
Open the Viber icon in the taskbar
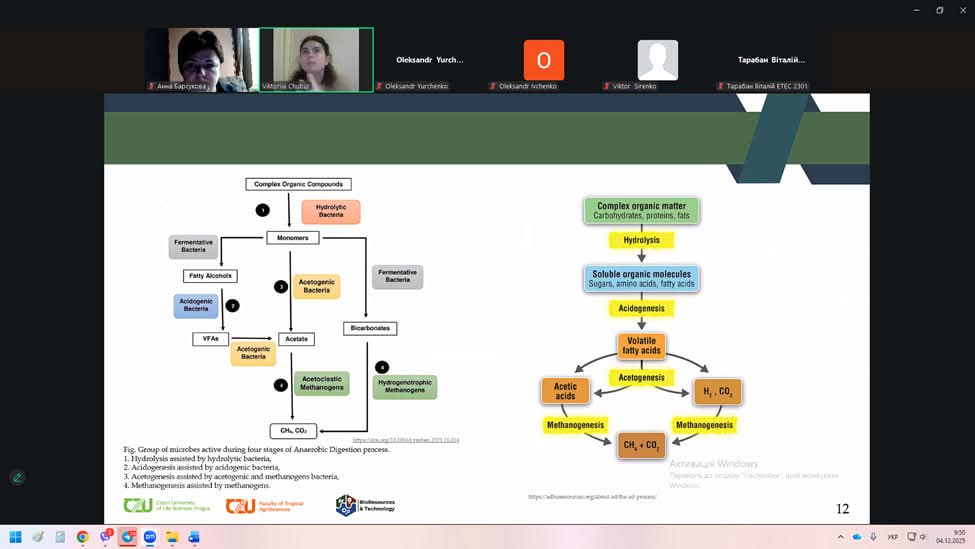pos(105,537)
